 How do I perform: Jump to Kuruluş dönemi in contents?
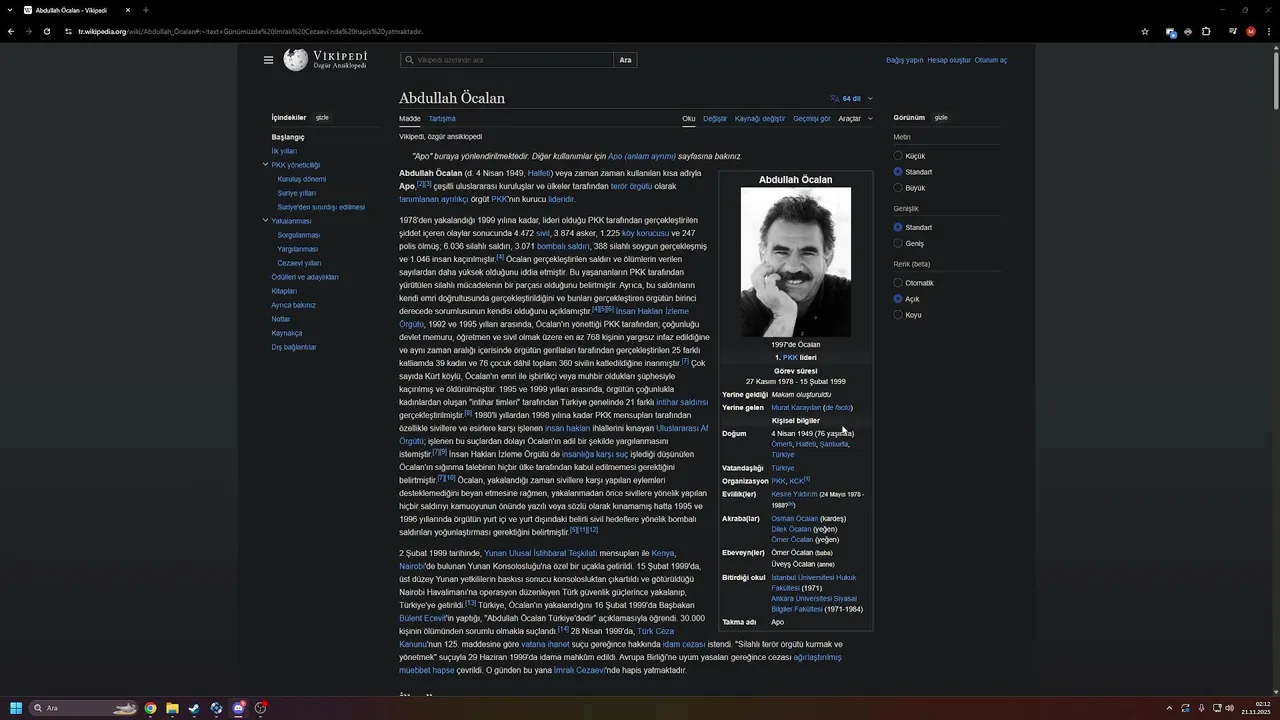[302, 179]
